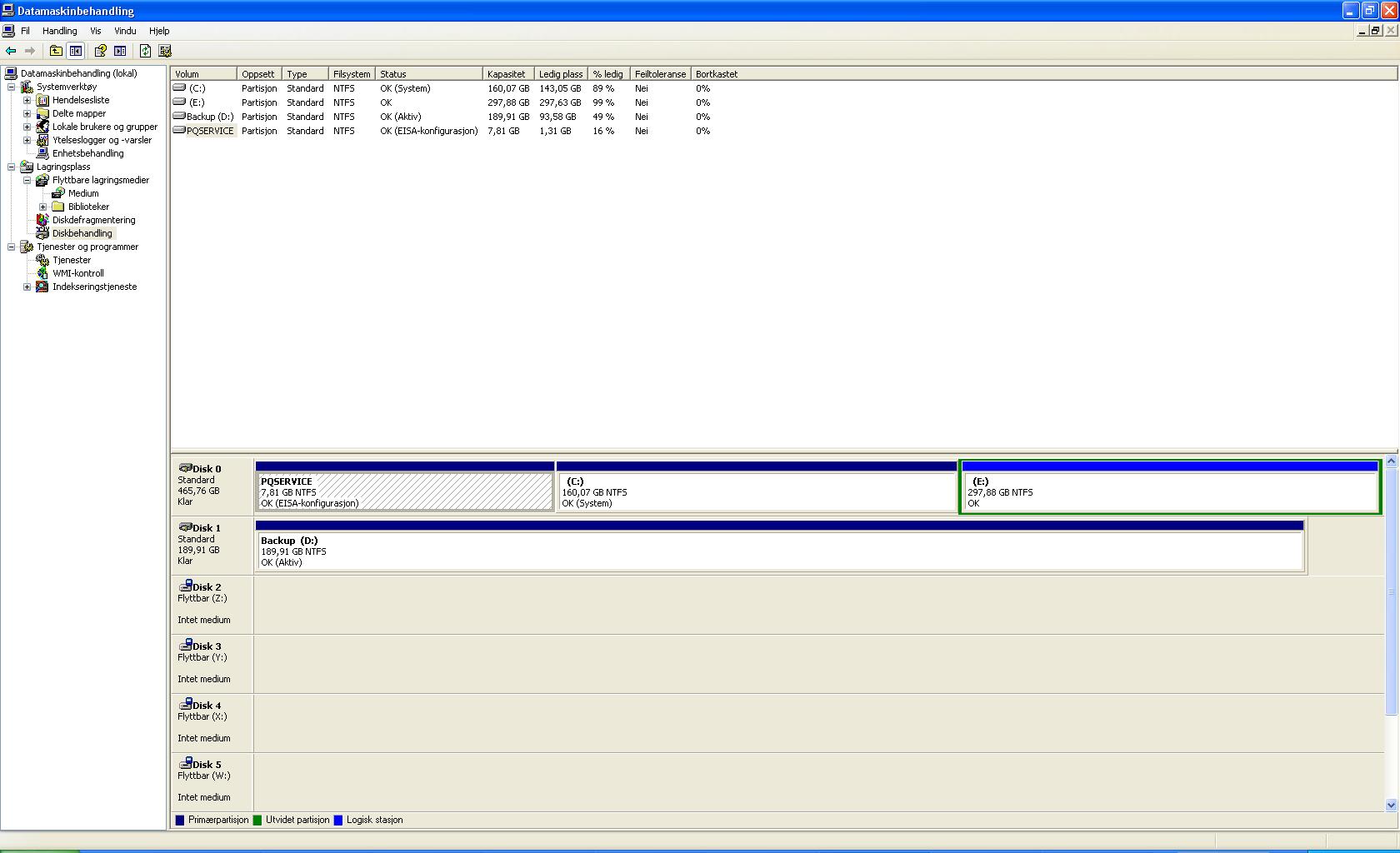Screen dimensions: 1400x853
Task: Expand Lokale brukere og grupper node
Action: pyautogui.click(x=27, y=127)
